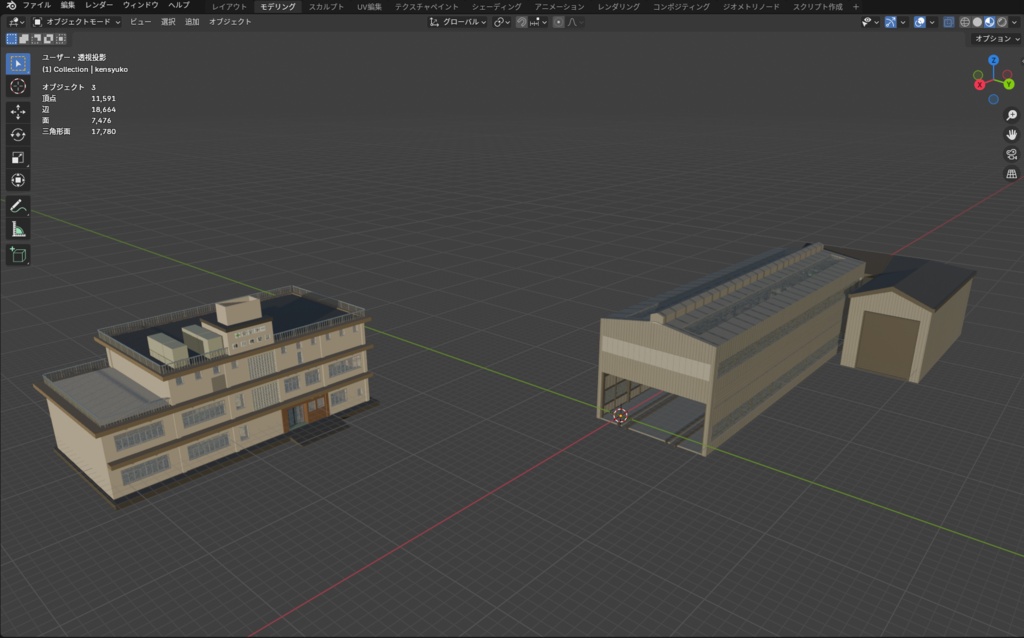This screenshot has width=1024, height=638.
Task: Open the ファイル menu
Action: tap(37, 5)
